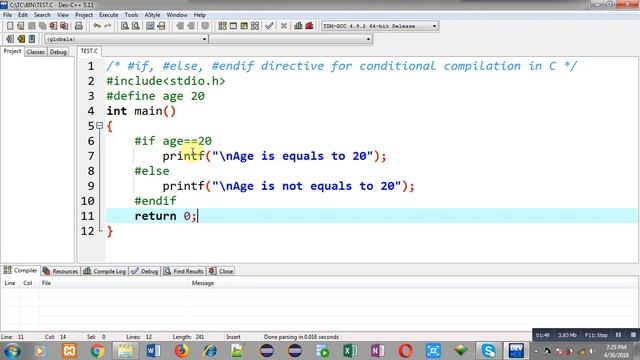Screen dimensions: 640x360
Task: Open Firefox from the taskbar
Action: point(182,351)
